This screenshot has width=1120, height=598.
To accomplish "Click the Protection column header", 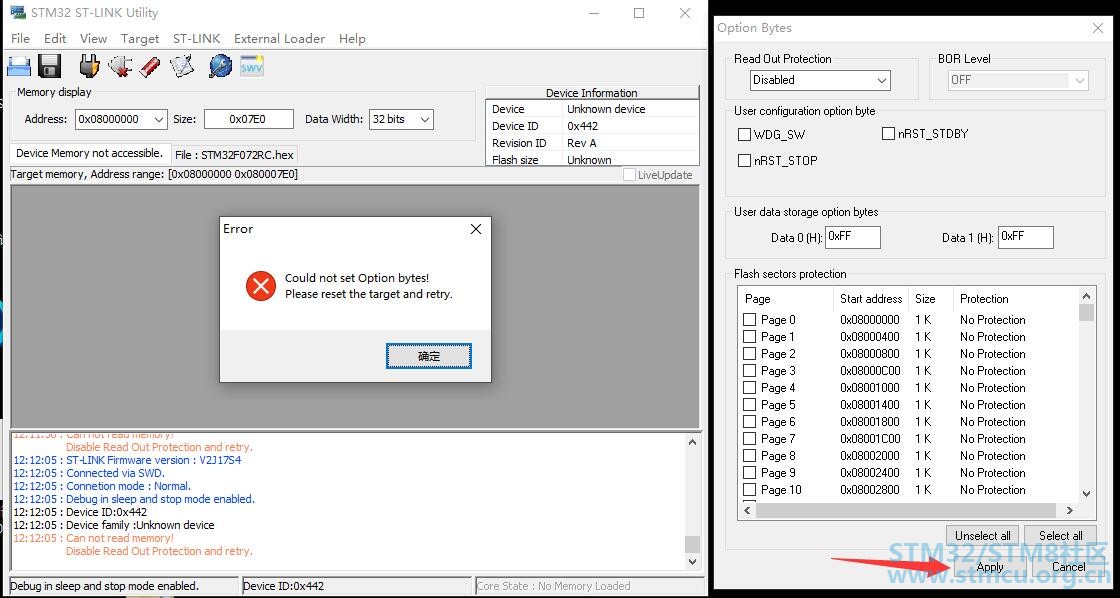I will pos(1016,299).
